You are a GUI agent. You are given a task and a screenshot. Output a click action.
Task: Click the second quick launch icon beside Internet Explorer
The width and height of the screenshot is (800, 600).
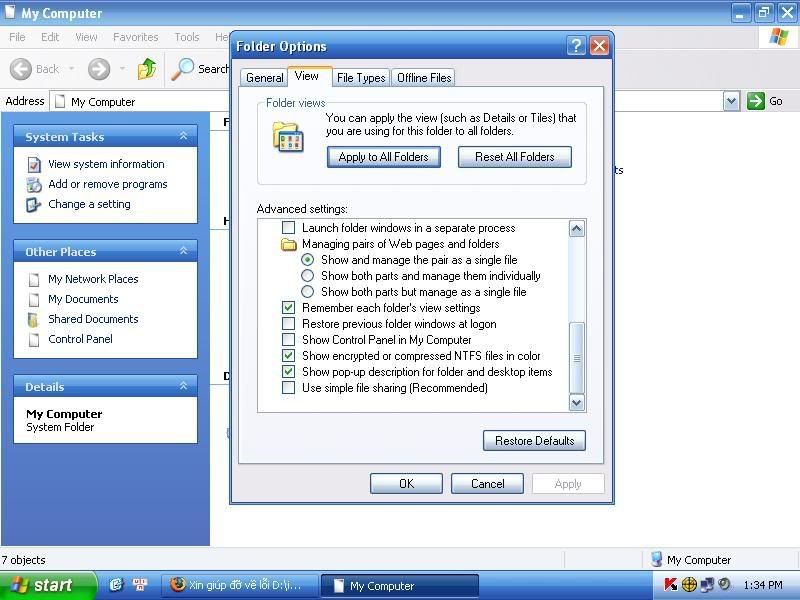coord(139,584)
